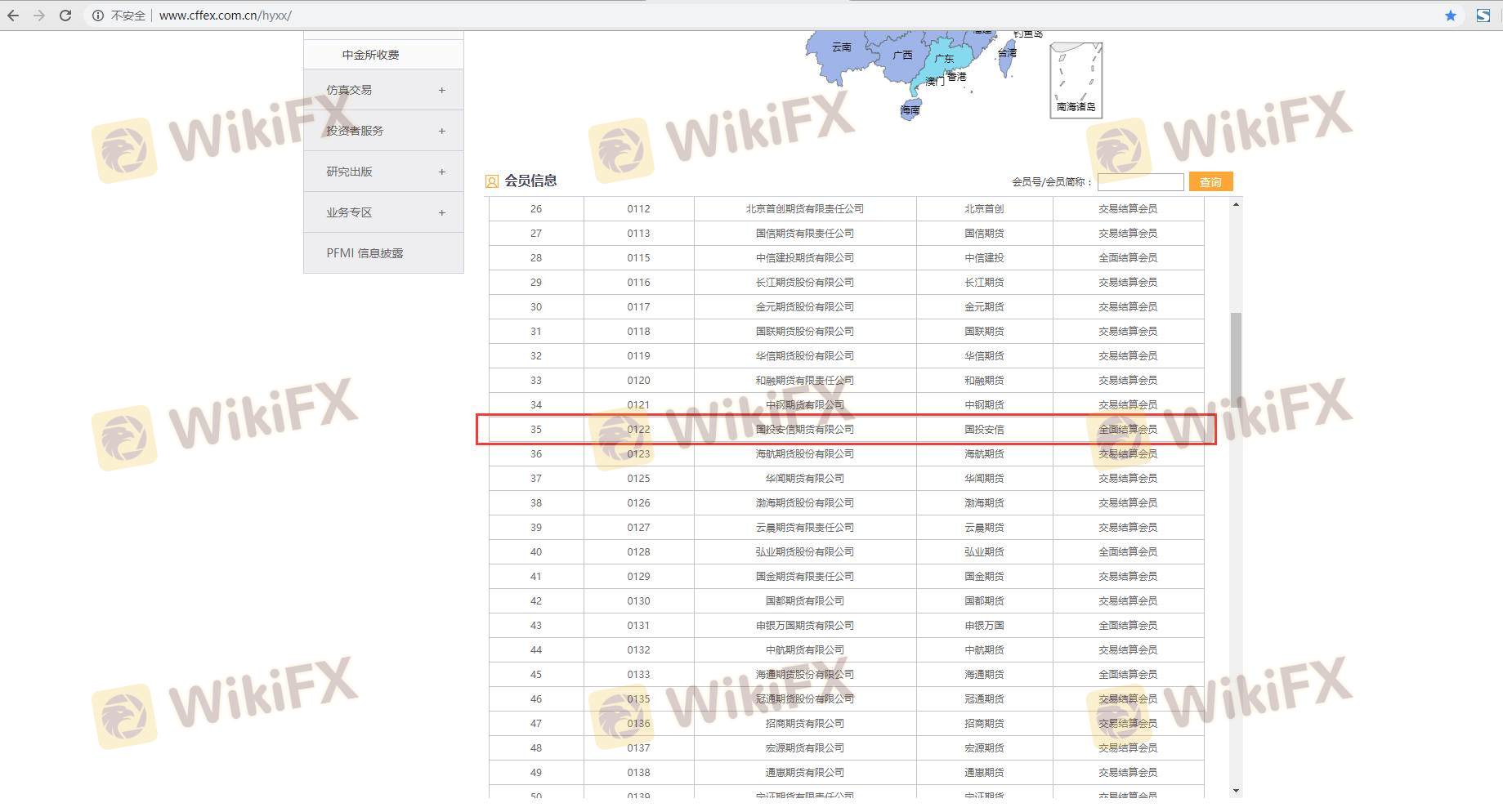Click the browser forward arrow
1503x812 pixels.
(x=38, y=16)
